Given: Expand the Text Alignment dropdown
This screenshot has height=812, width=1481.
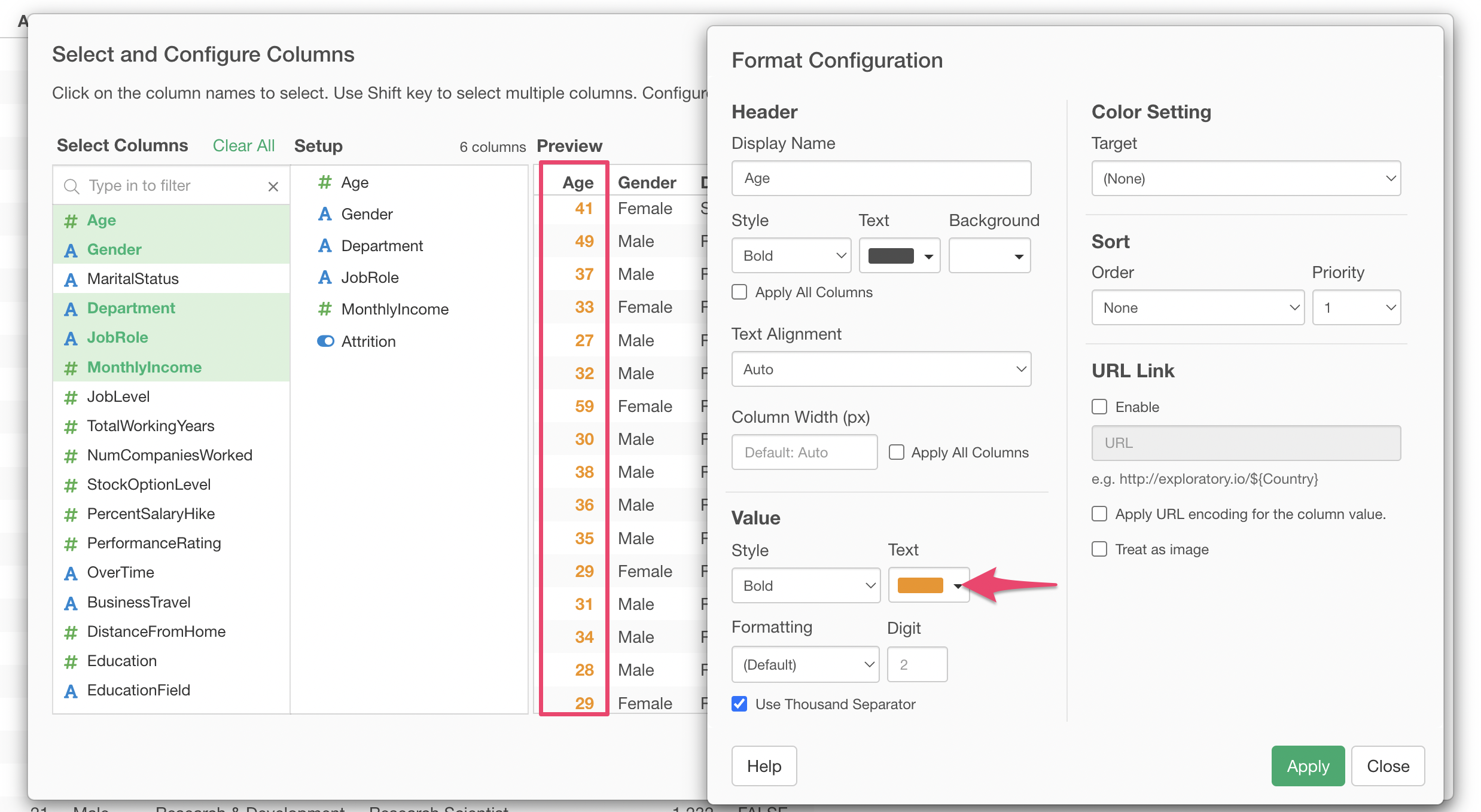Looking at the screenshot, I should point(880,369).
